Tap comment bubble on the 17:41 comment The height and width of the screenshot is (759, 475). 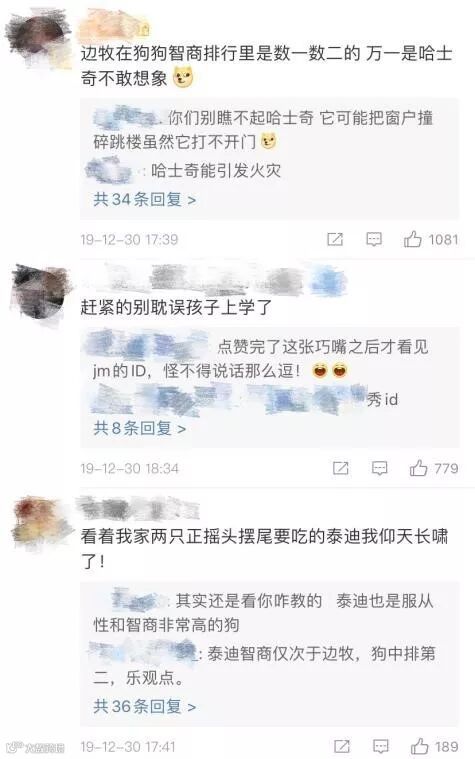point(381,746)
